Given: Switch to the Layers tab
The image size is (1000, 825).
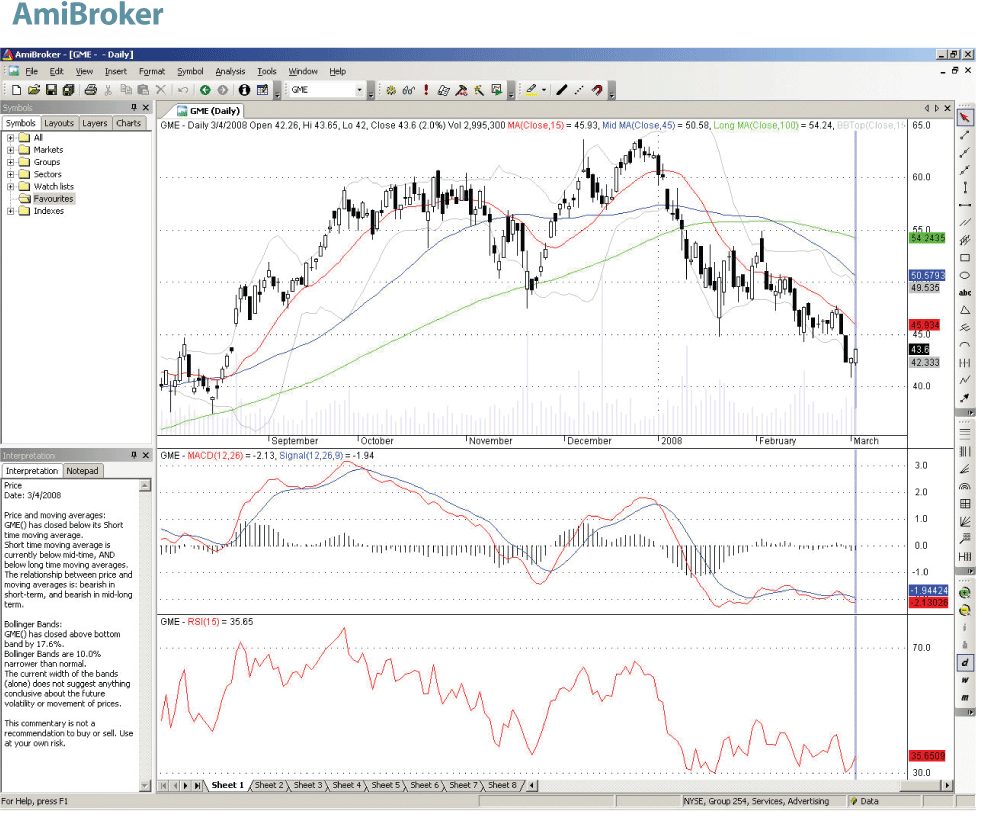Looking at the screenshot, I should pyautogui.click(x=94, y=123).
